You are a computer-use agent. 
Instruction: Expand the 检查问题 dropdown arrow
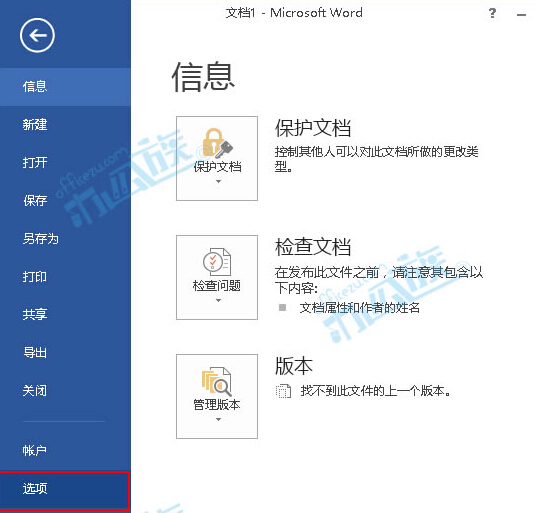[x=218, y=300]
